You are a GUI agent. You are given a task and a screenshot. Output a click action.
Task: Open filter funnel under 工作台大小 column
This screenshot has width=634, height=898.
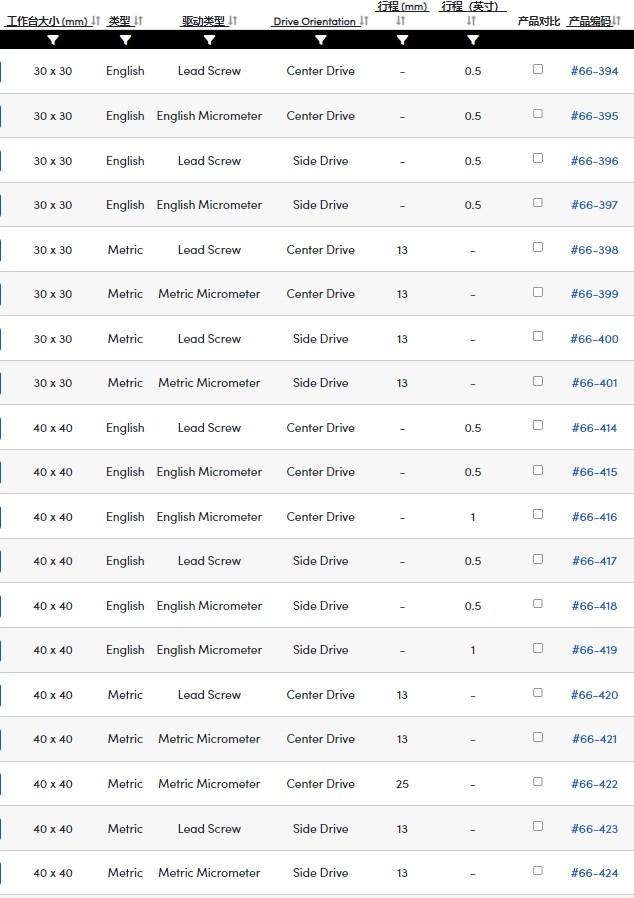(x=53, y=40)
